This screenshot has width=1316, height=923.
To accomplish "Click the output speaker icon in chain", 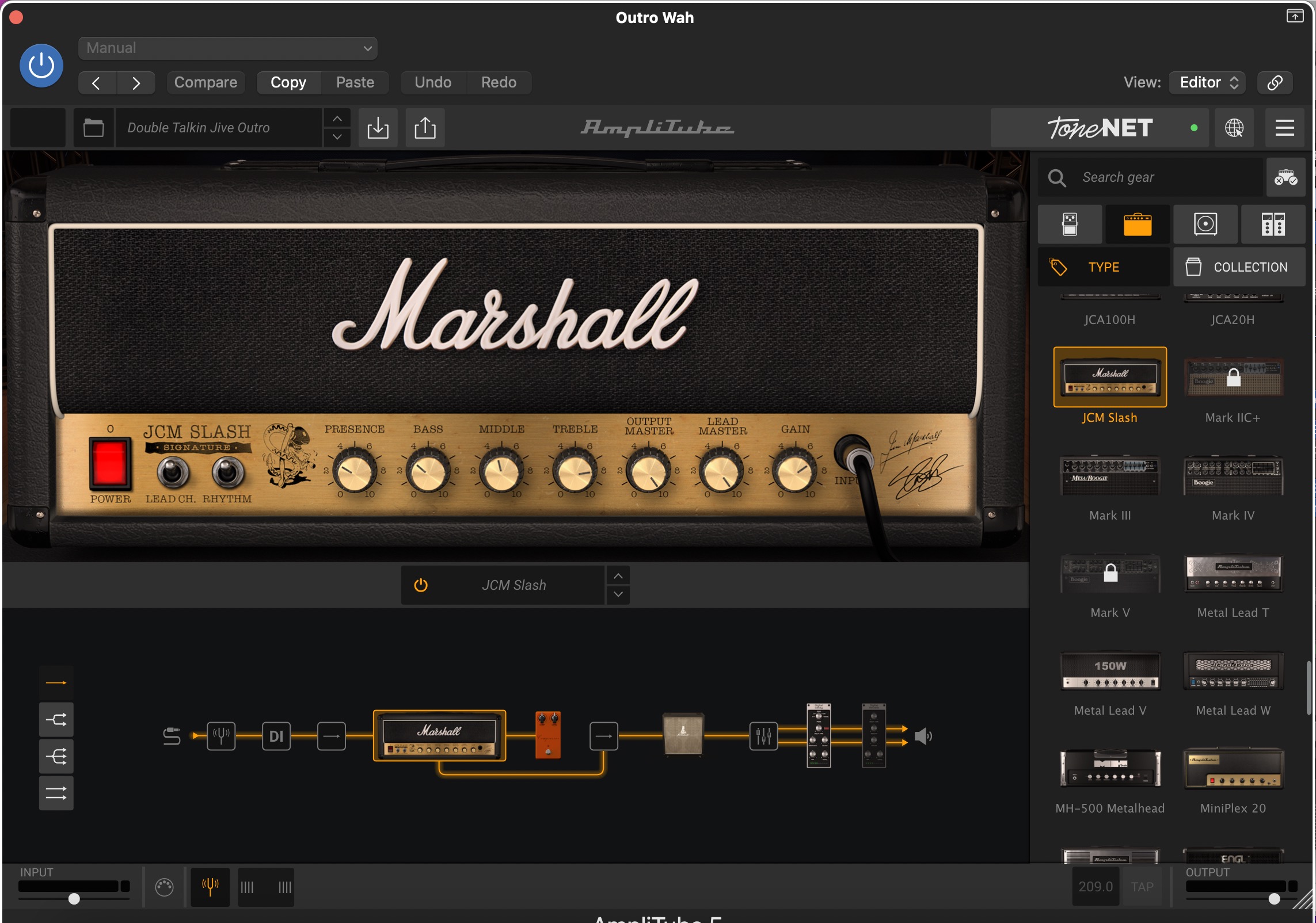I will [923, 736].
